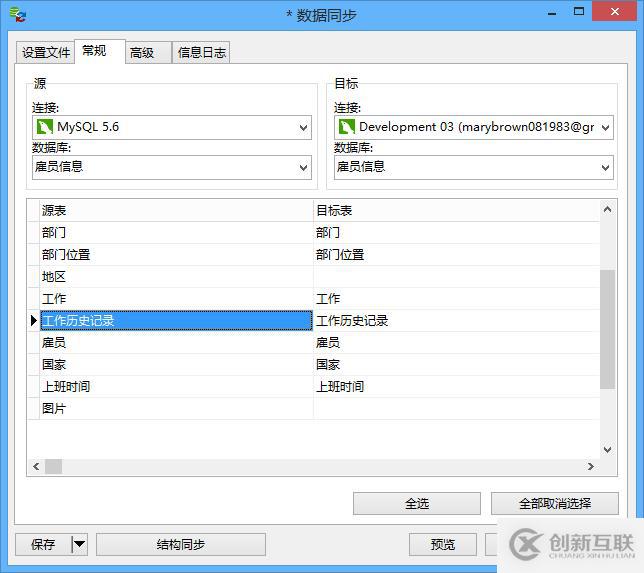Click the 结构同步 button
Screen dimensions: 644x573
pyautogui.click(x=181, y=544)
